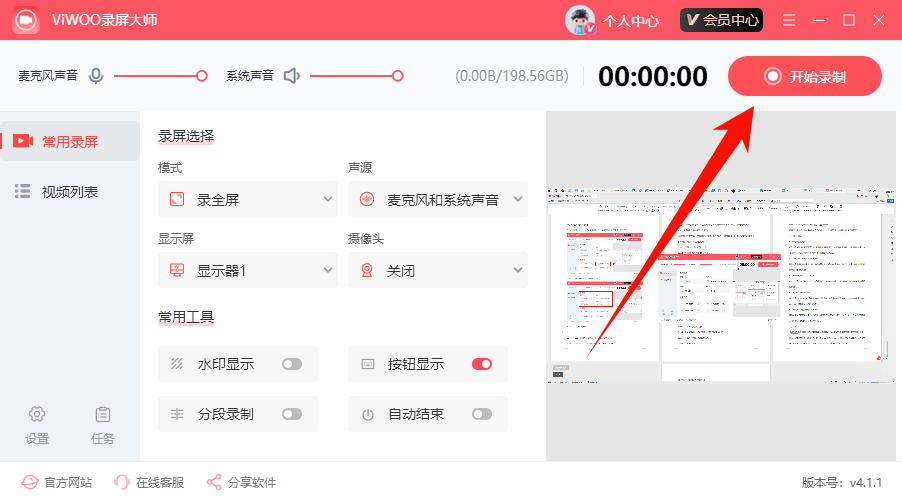Click the 在线客服 headset icon
Image resolution: width=902 pixels, height=502 pixels.
click(x=122, y=482)
